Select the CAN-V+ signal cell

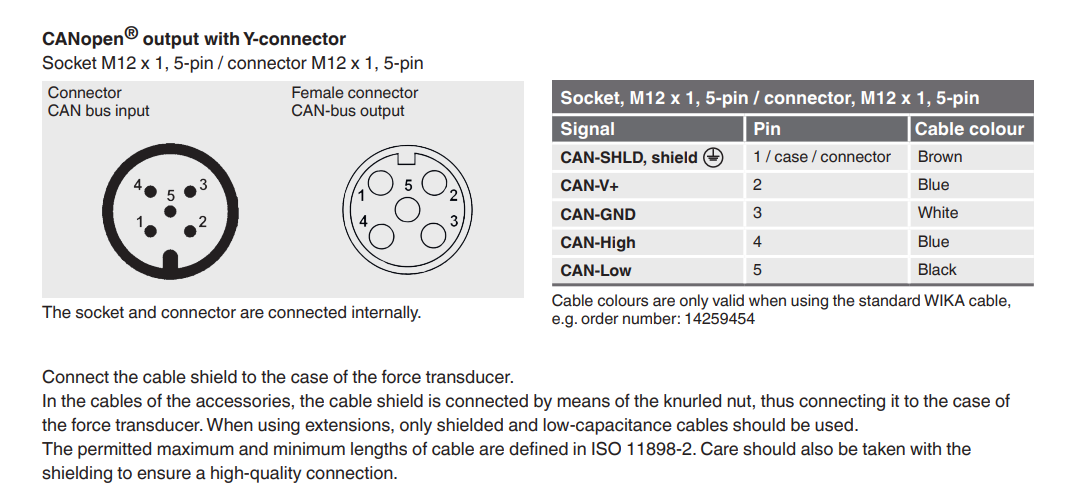tap(590, 185)
